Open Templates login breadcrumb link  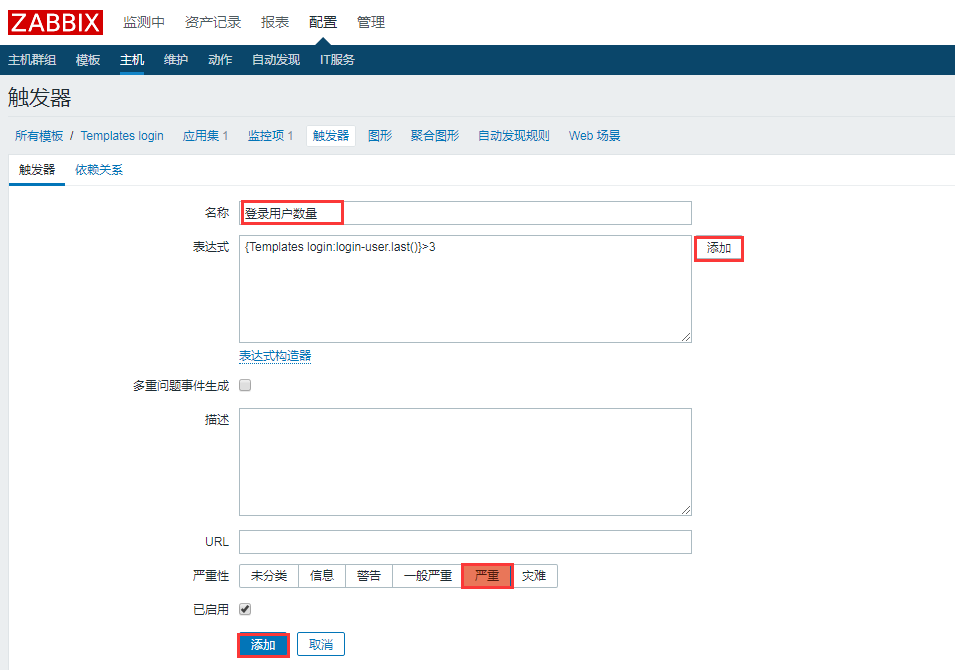click(x=122, y=136)
